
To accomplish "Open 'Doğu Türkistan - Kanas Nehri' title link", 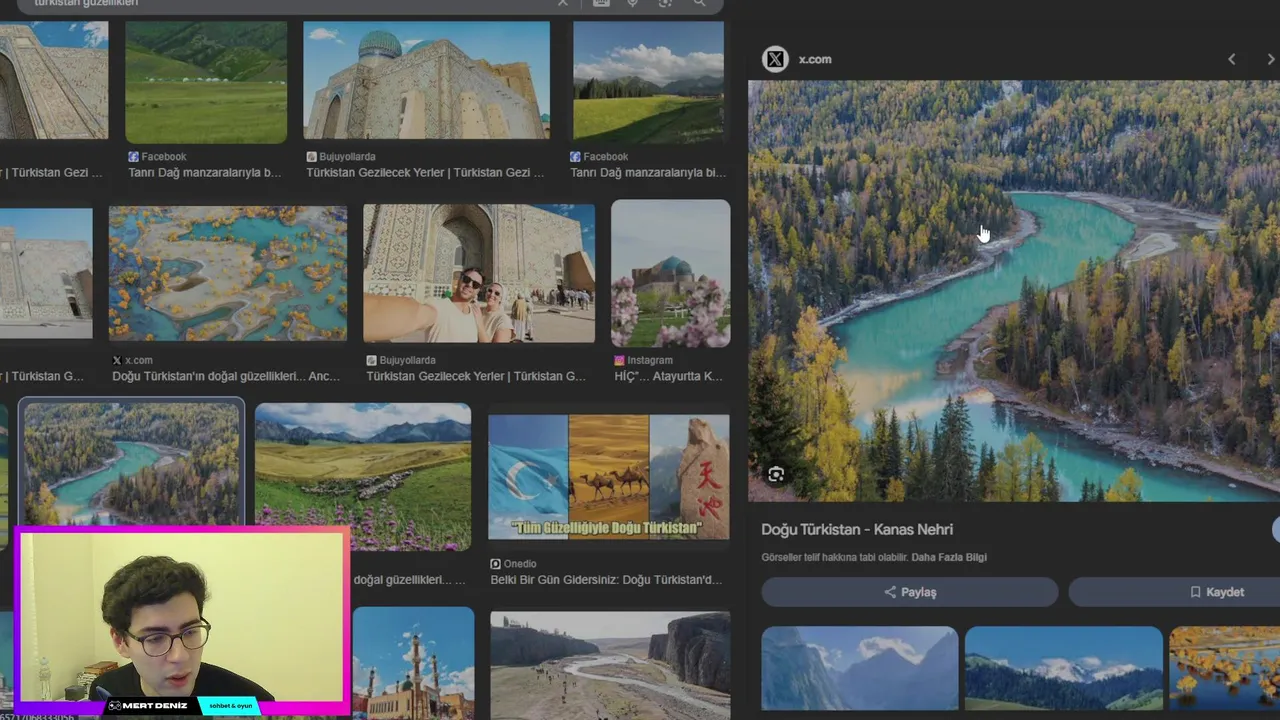I will point(857,529).
